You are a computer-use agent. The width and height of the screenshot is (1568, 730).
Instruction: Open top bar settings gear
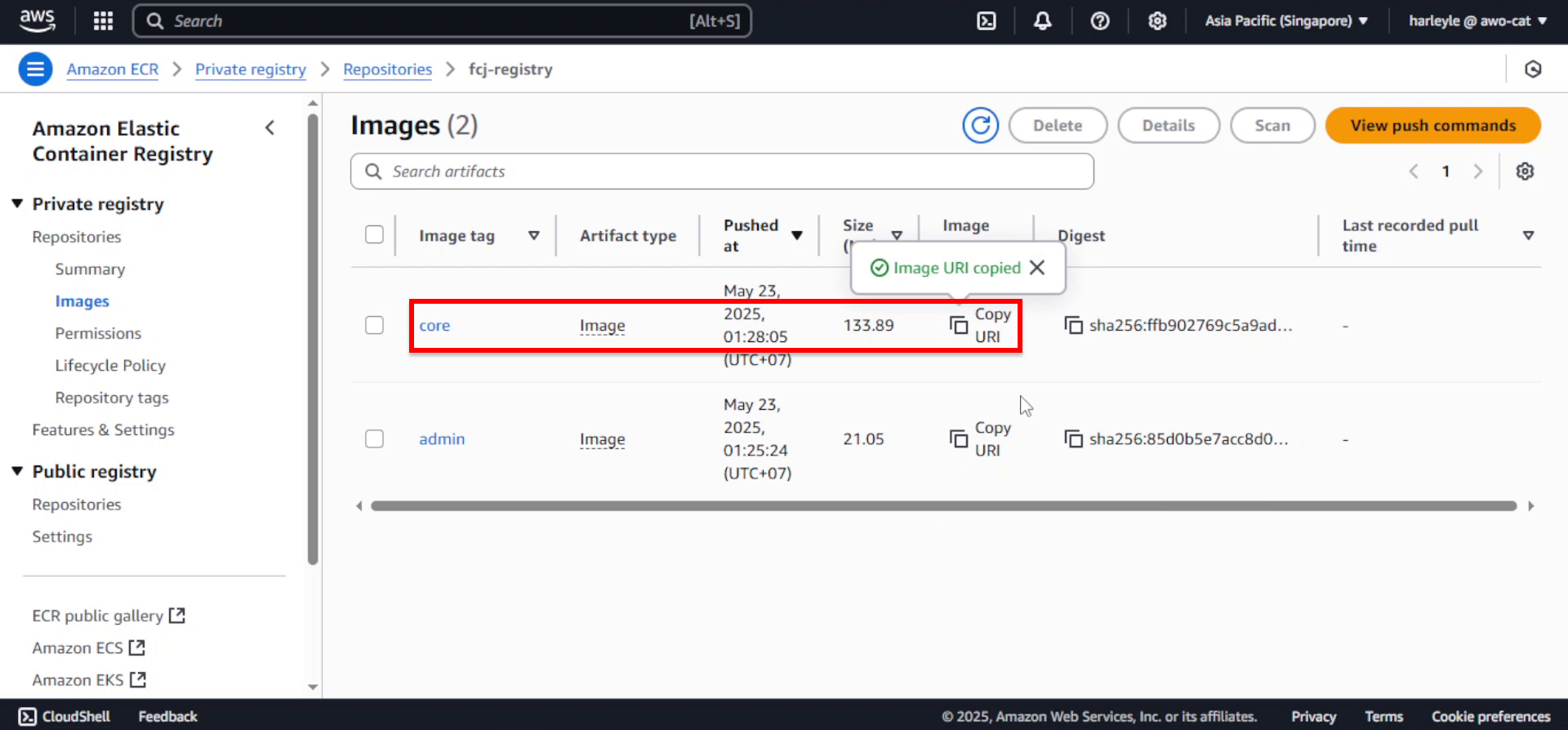(x=1157, y=20)
